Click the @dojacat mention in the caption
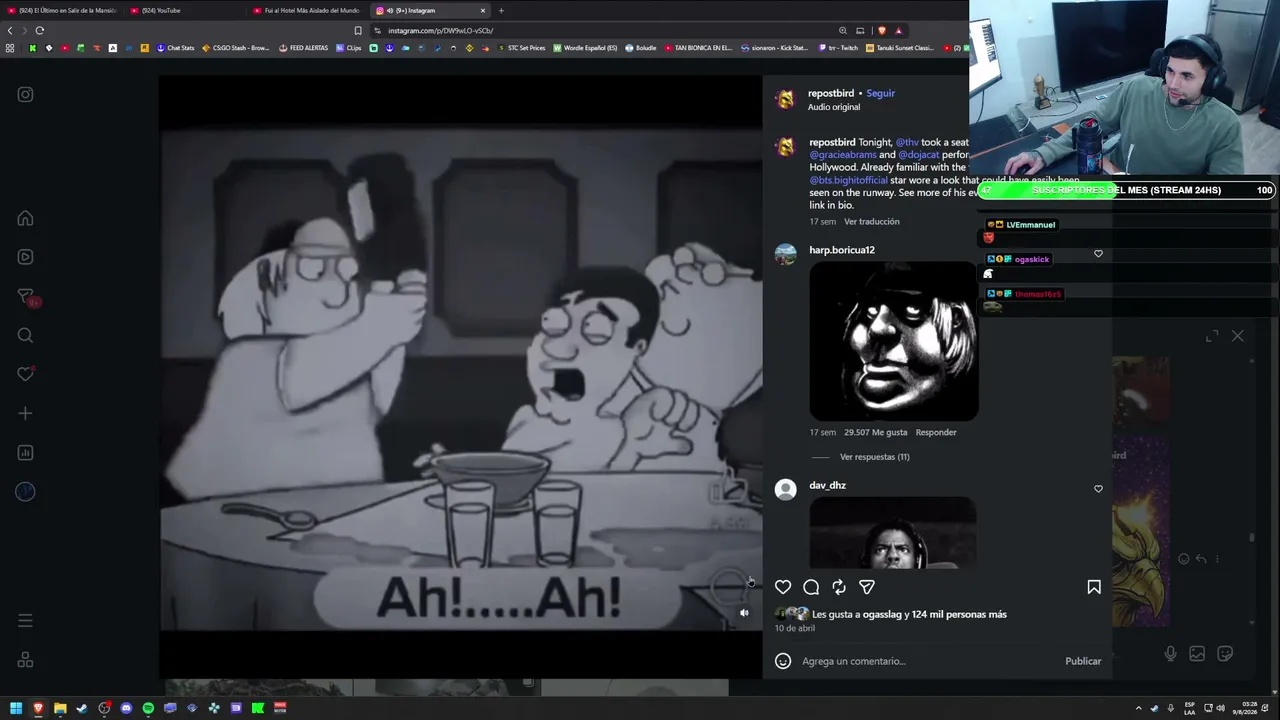This screenshot has width=1280, height=720. [x=919, y=155]
